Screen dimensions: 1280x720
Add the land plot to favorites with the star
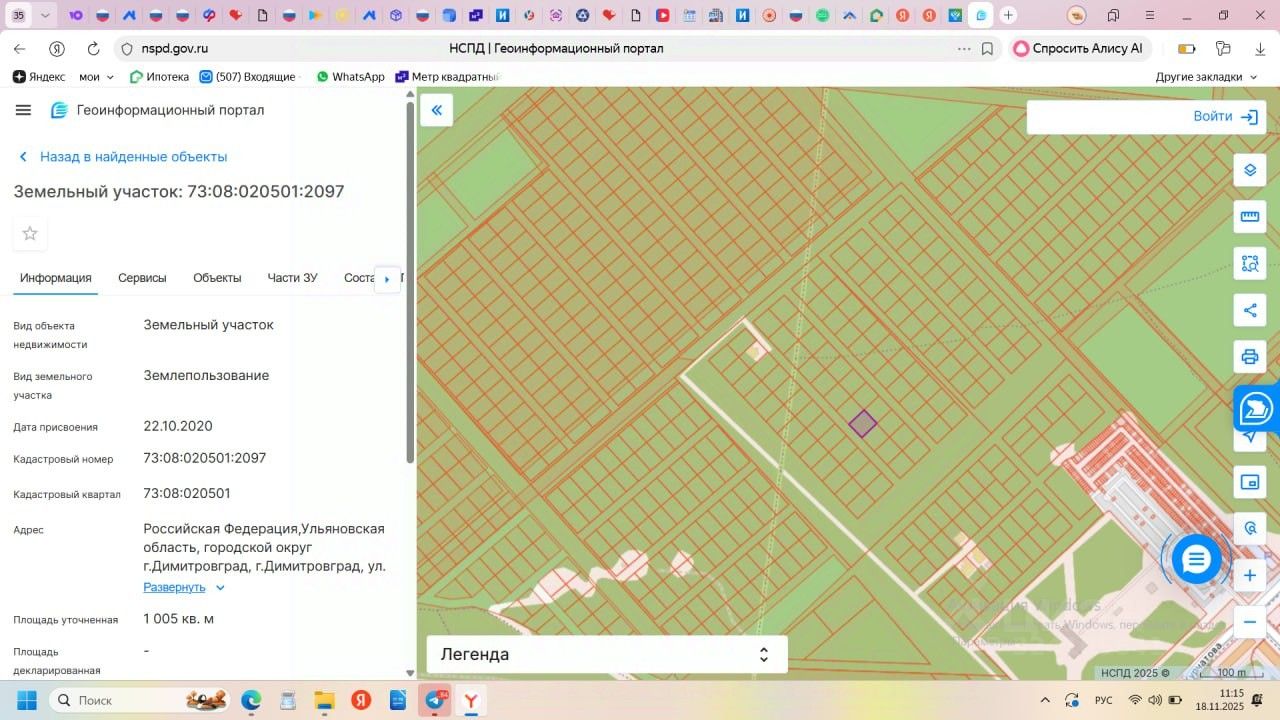coord(30,233)
